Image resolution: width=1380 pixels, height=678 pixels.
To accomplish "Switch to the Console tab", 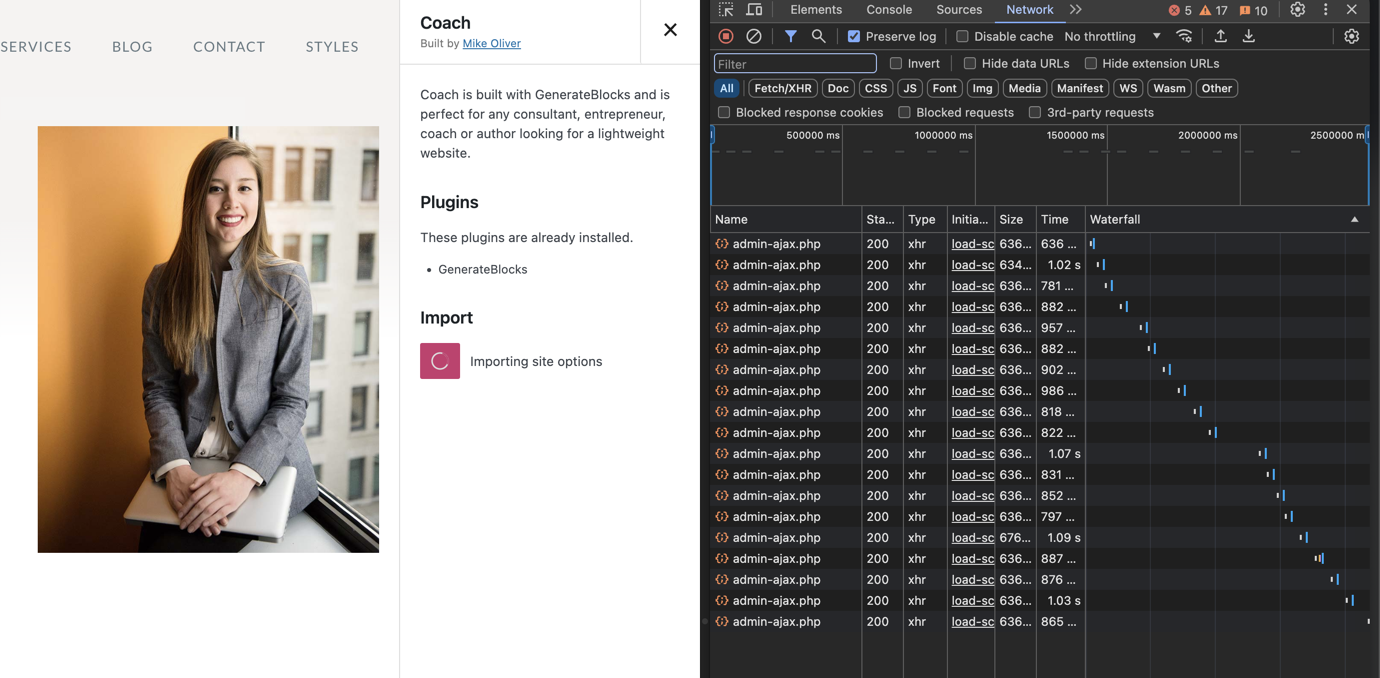I will click(x=889, y=10).
